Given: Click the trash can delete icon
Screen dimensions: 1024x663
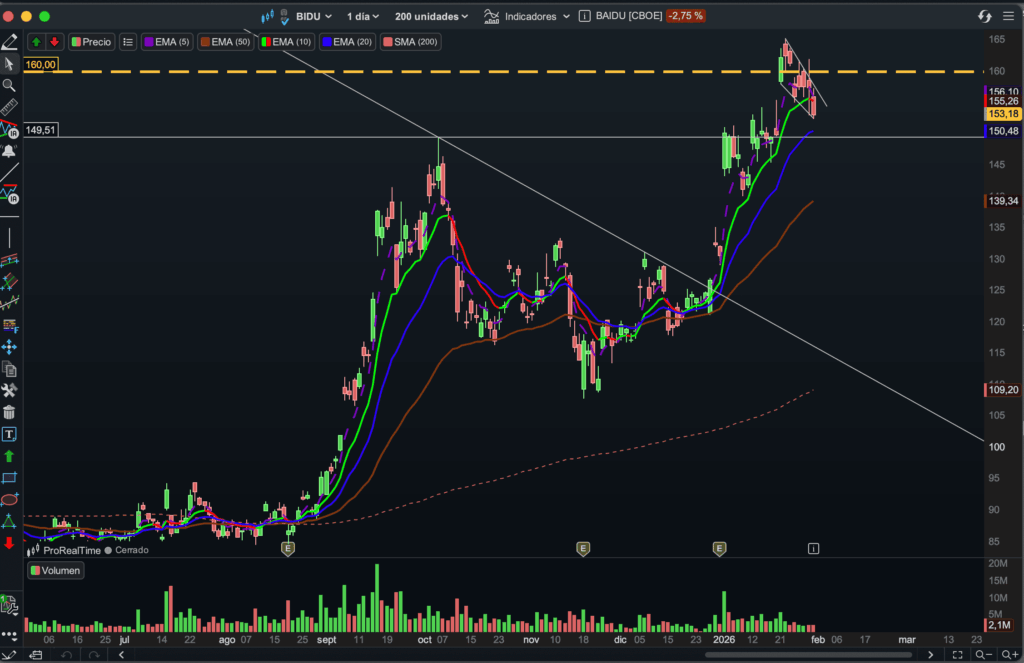Looking at the screenshot, I should click(x=9, y=412).
